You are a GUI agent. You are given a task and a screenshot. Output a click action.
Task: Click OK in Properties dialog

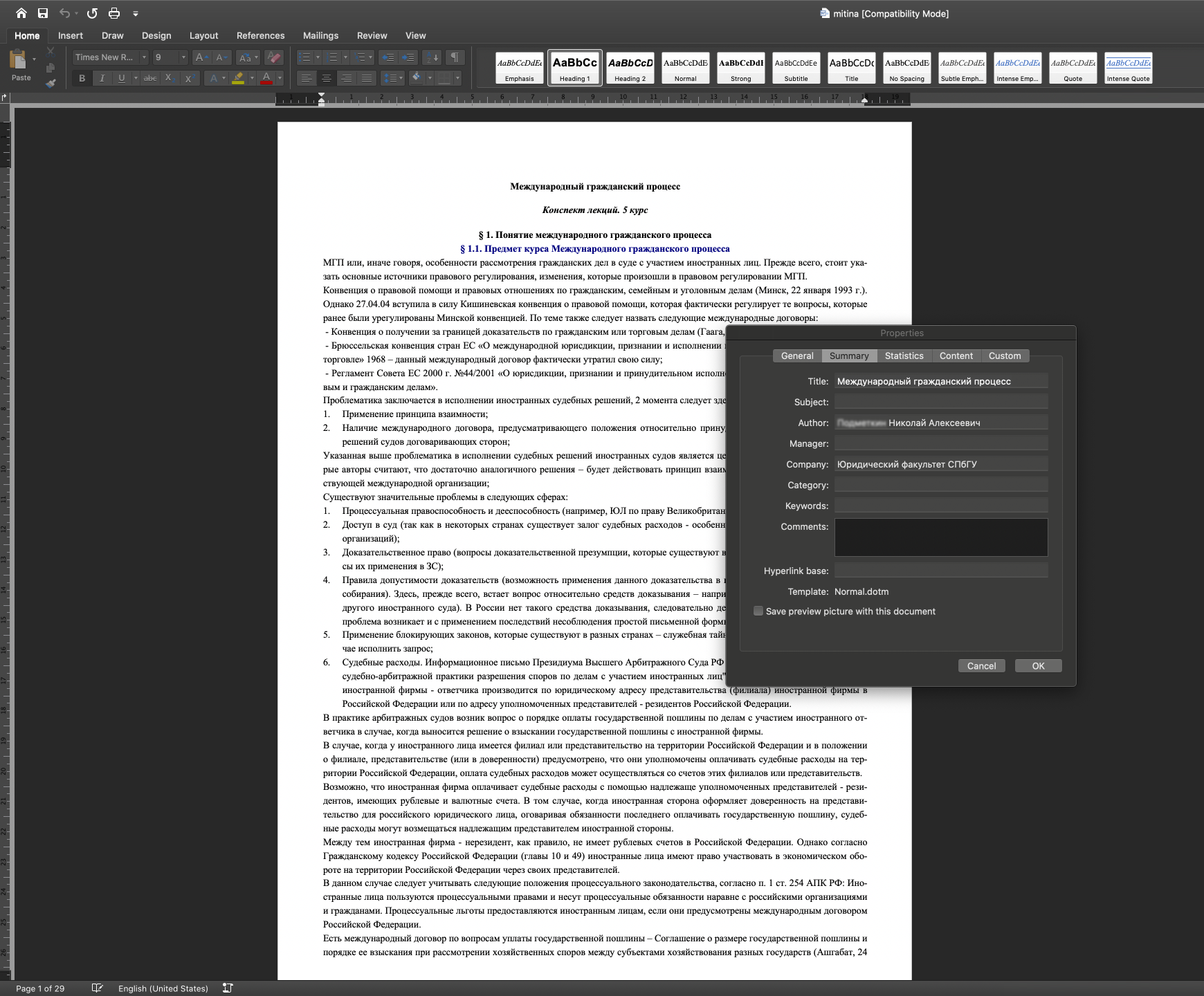(1038, 665)
